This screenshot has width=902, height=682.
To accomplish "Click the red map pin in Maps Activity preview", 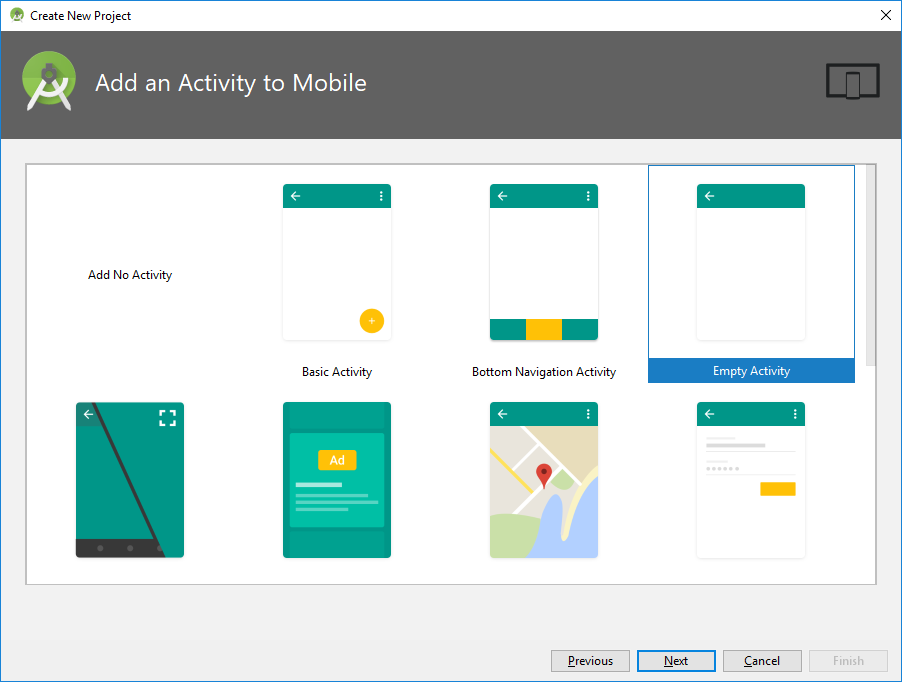I will 543,470.
